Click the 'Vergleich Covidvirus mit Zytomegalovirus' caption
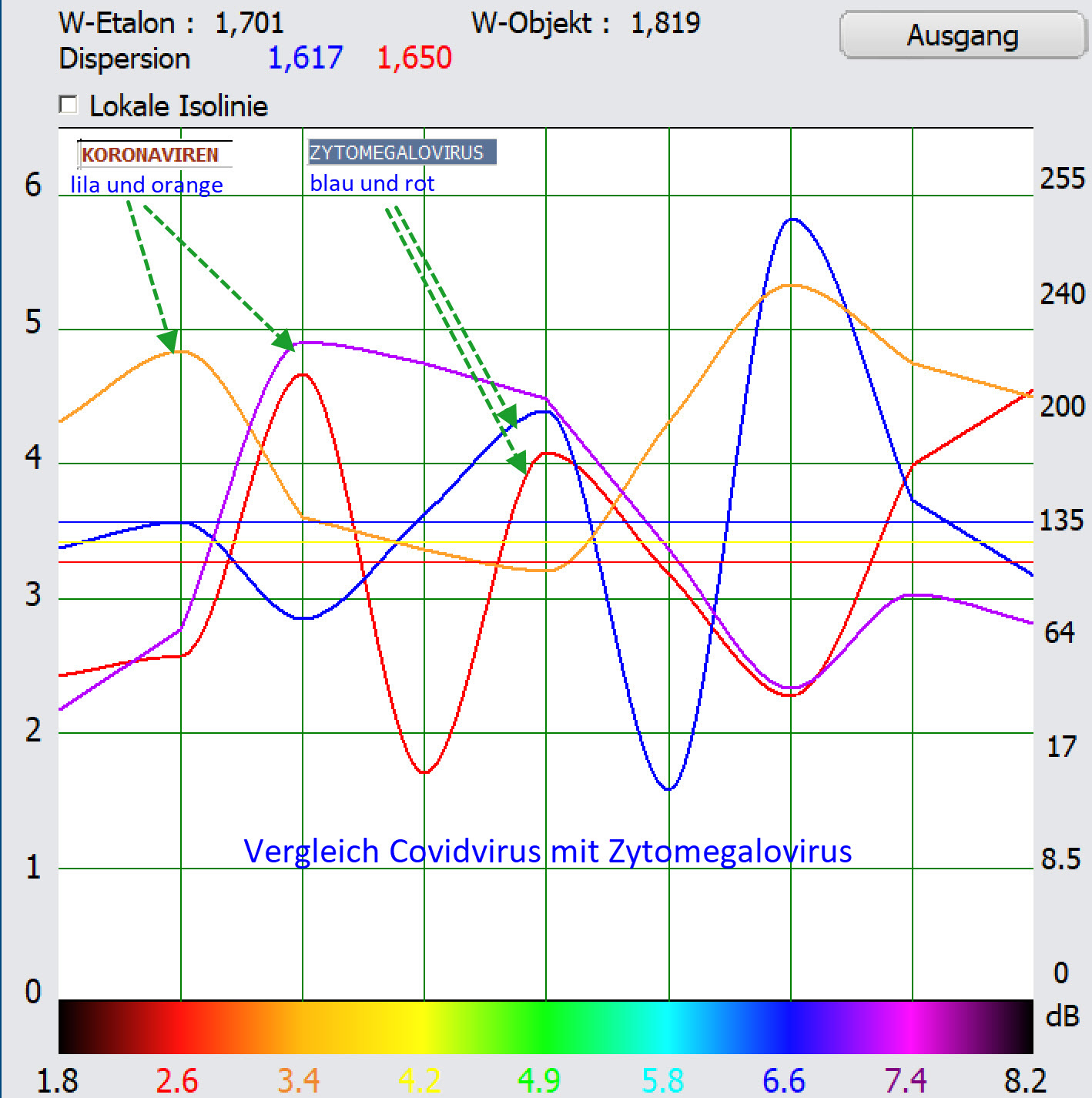Screen dimensions: 1092x1098 (548, 852)
